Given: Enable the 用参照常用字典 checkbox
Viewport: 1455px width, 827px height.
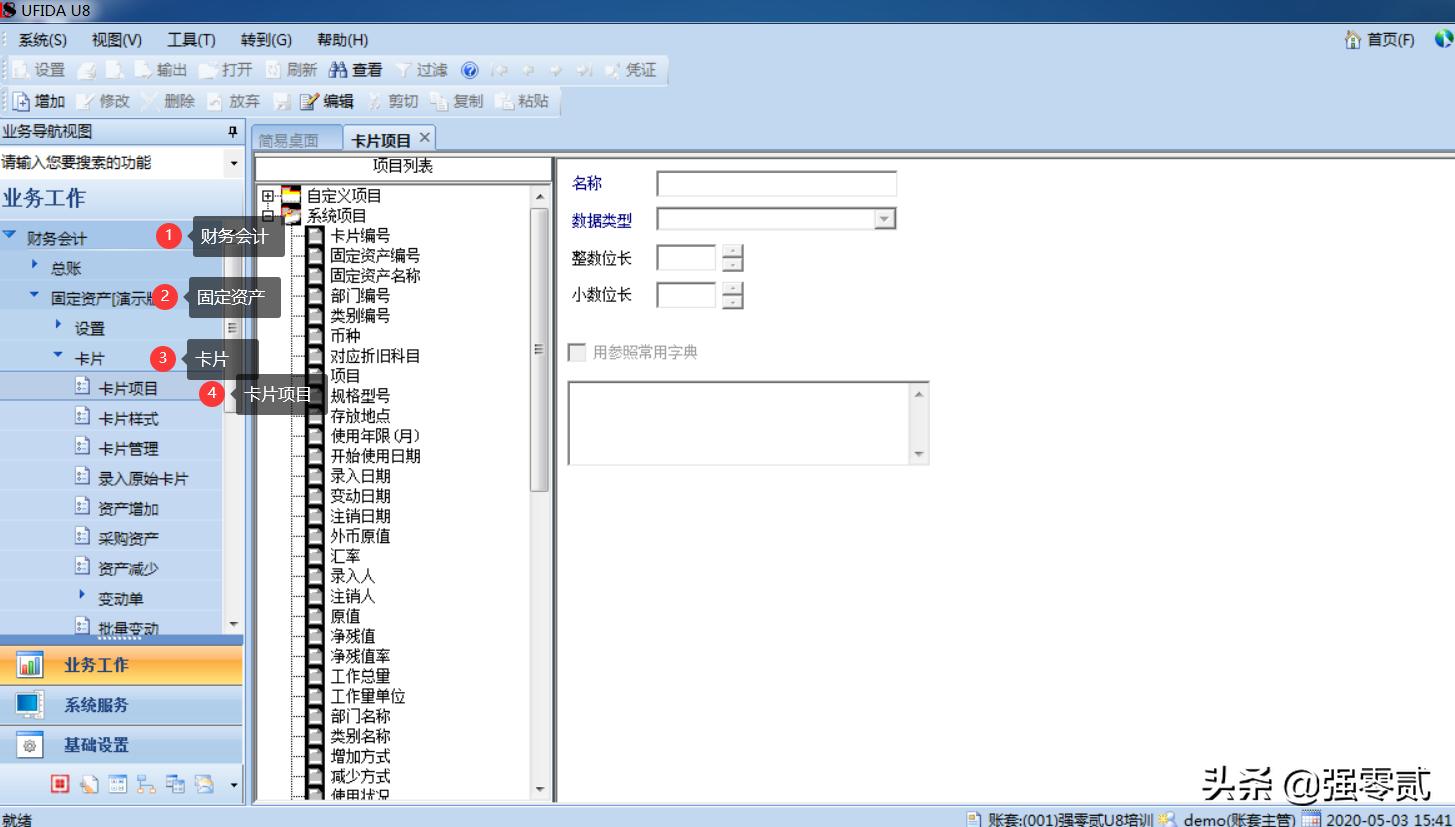Looking at the screenshot, I should pos(577,352).
